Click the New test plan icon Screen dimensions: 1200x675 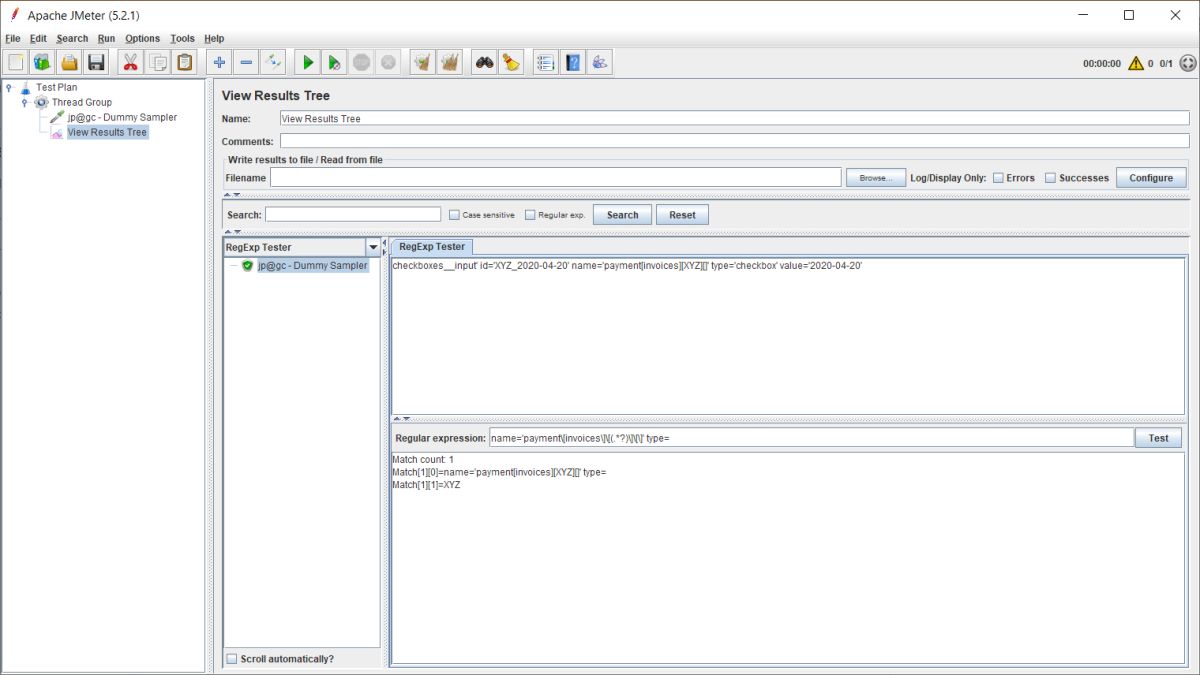(x=16, y=63)
